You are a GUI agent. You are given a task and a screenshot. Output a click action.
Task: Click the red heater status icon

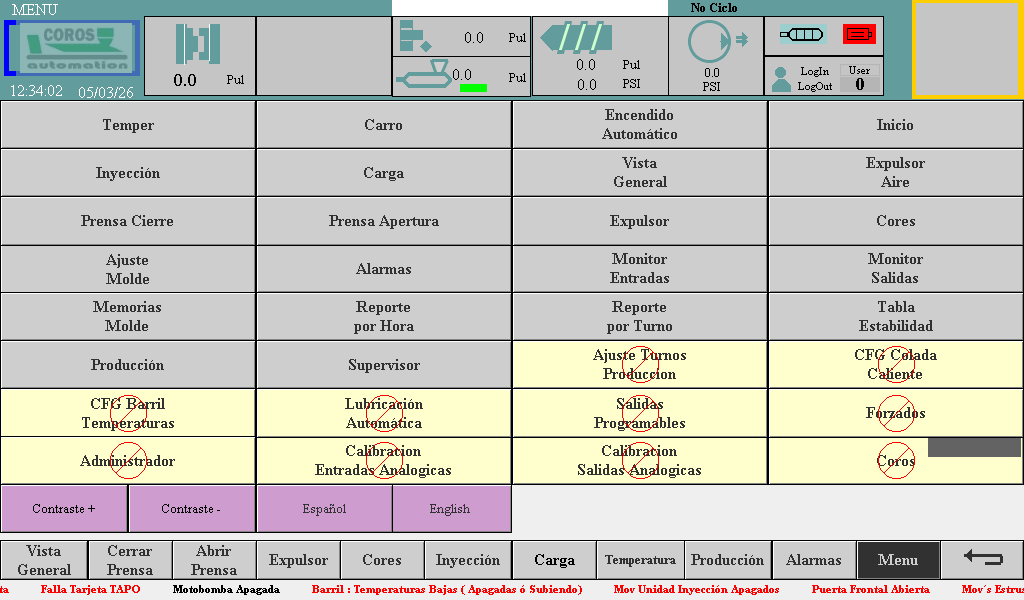click(x=859, y=35)
